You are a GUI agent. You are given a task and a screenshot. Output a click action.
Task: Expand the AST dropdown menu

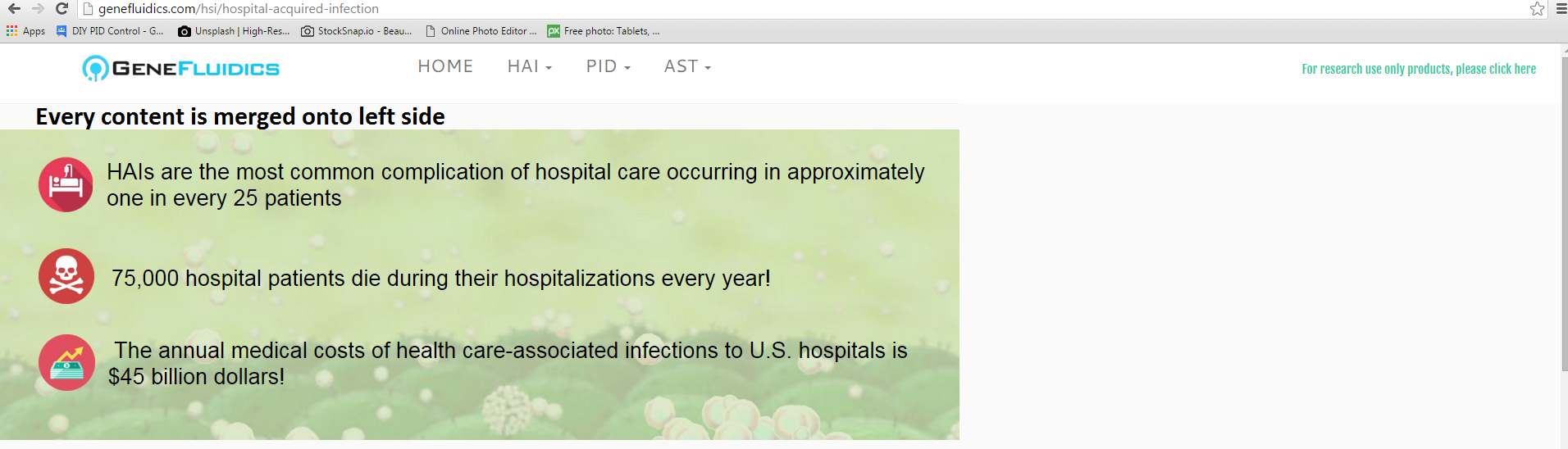pos(687,66)
